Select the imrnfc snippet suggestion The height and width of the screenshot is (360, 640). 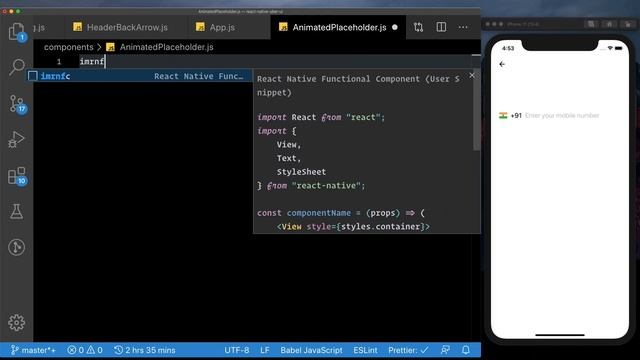coord(140,76)
